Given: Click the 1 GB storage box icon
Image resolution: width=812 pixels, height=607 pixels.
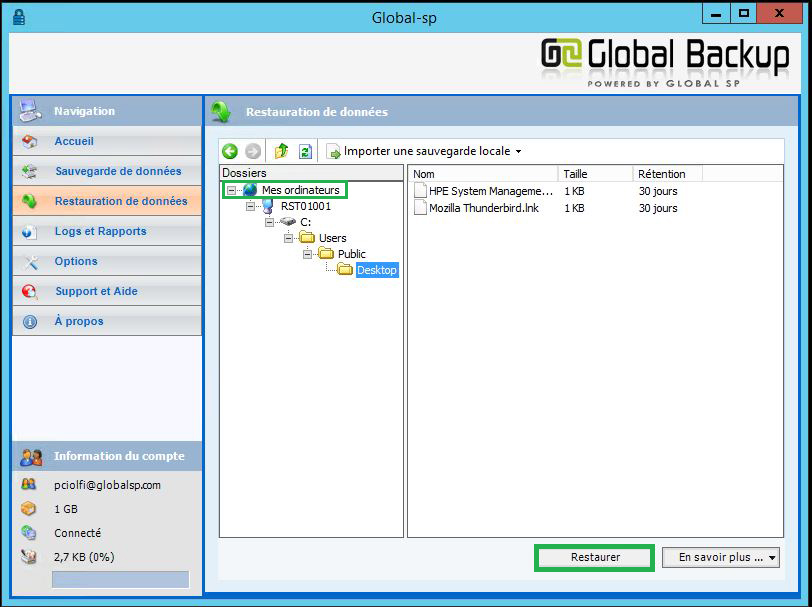Looking at the screenshot, I should (x=29, y=509).
